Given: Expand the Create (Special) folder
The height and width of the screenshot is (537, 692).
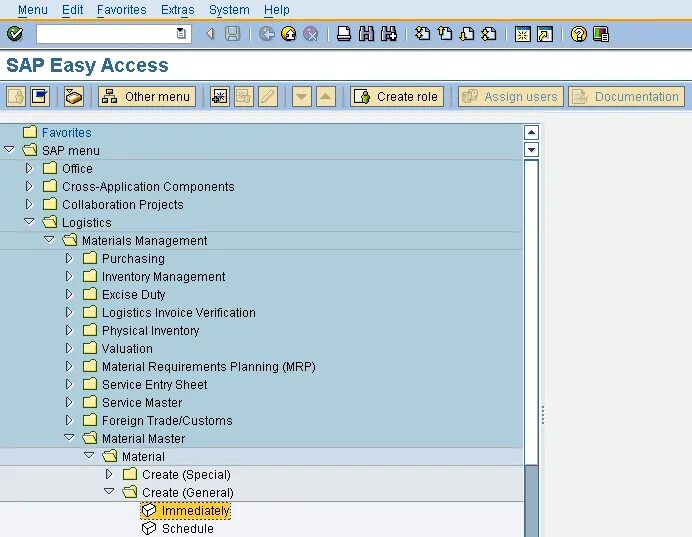Looking at the screenshot, I should point(109,474).
